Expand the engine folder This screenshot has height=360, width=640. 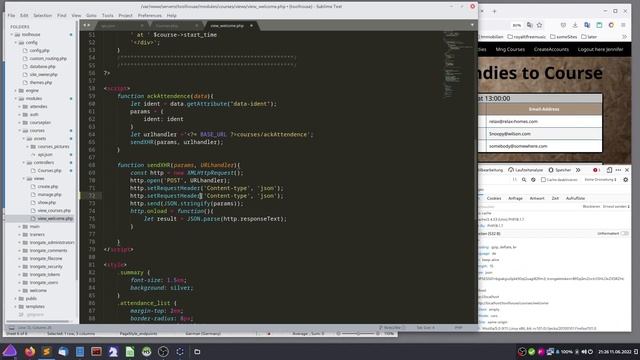pyautogui.click(x=16, y=91)
